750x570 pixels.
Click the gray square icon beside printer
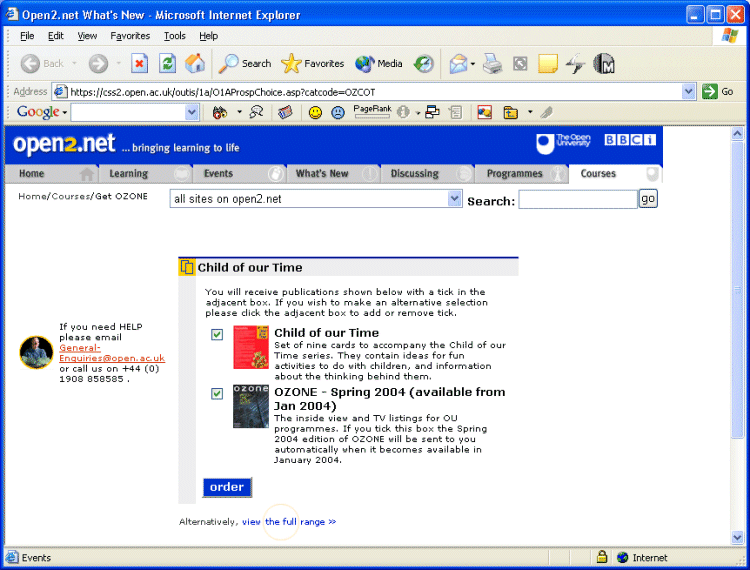pyautogui.click(x=520, y=64)
